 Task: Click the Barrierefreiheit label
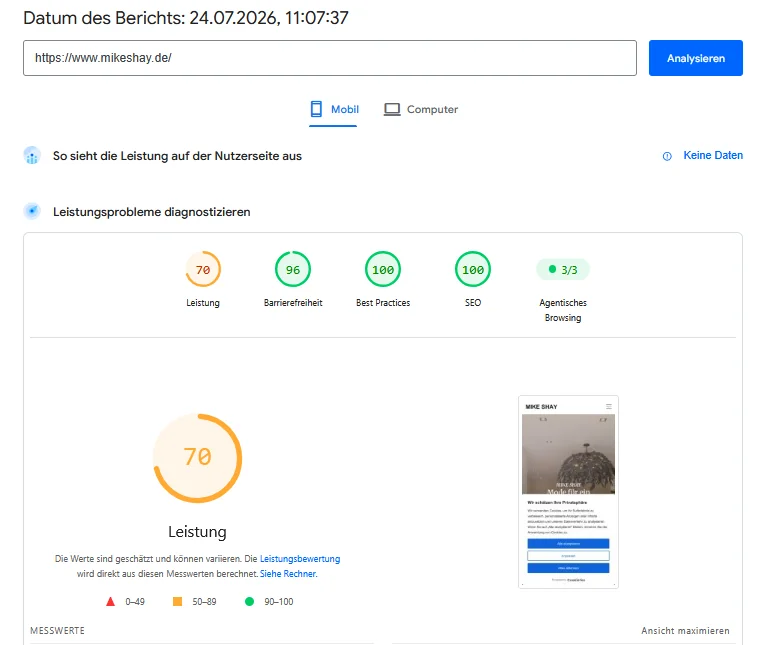pos(293,303)
